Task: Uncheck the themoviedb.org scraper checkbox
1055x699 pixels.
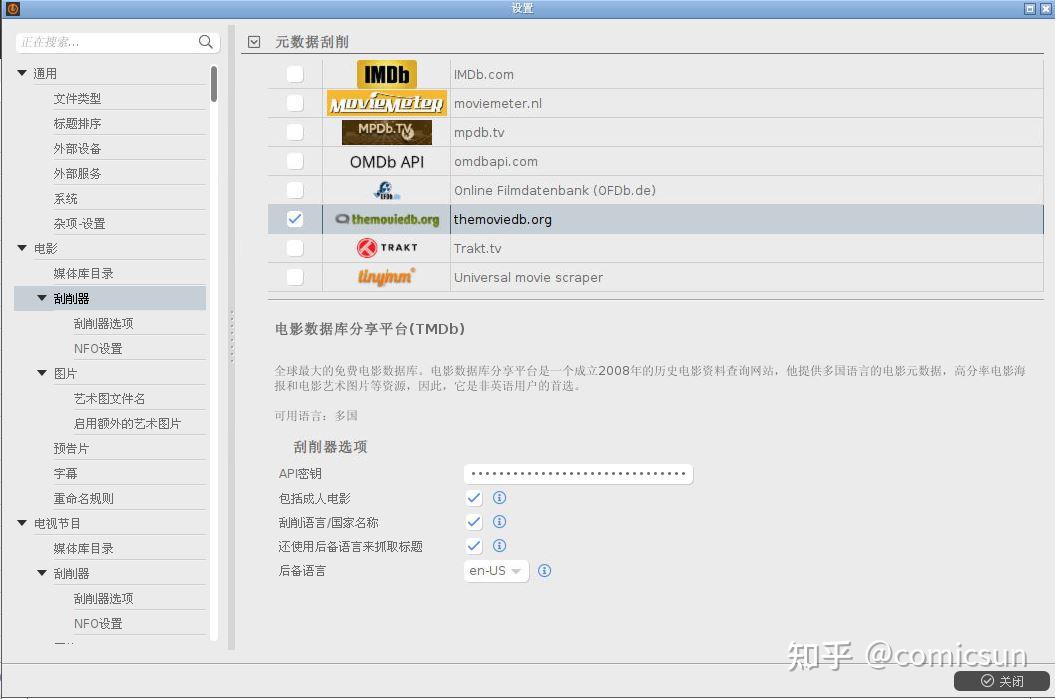Action: 294,218
